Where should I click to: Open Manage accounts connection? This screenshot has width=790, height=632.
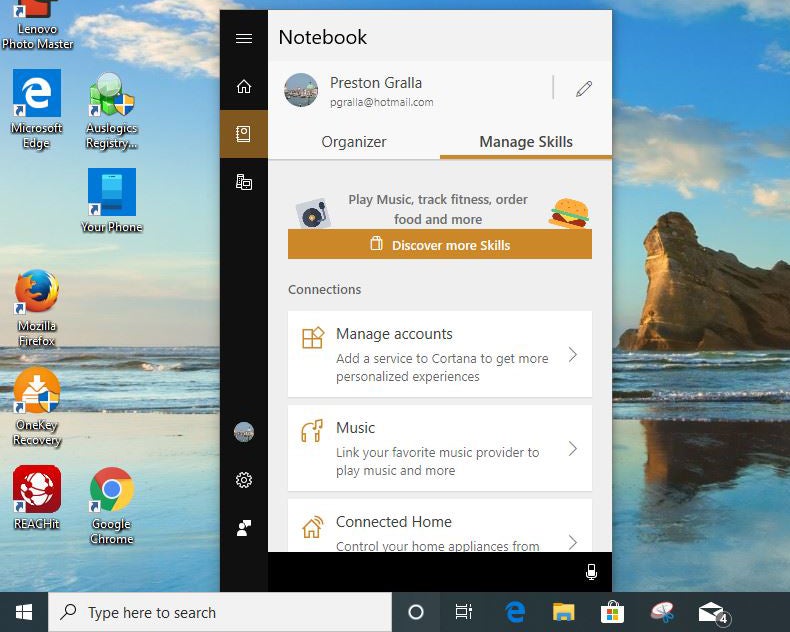pyautogui.click(x=440, y=354)
